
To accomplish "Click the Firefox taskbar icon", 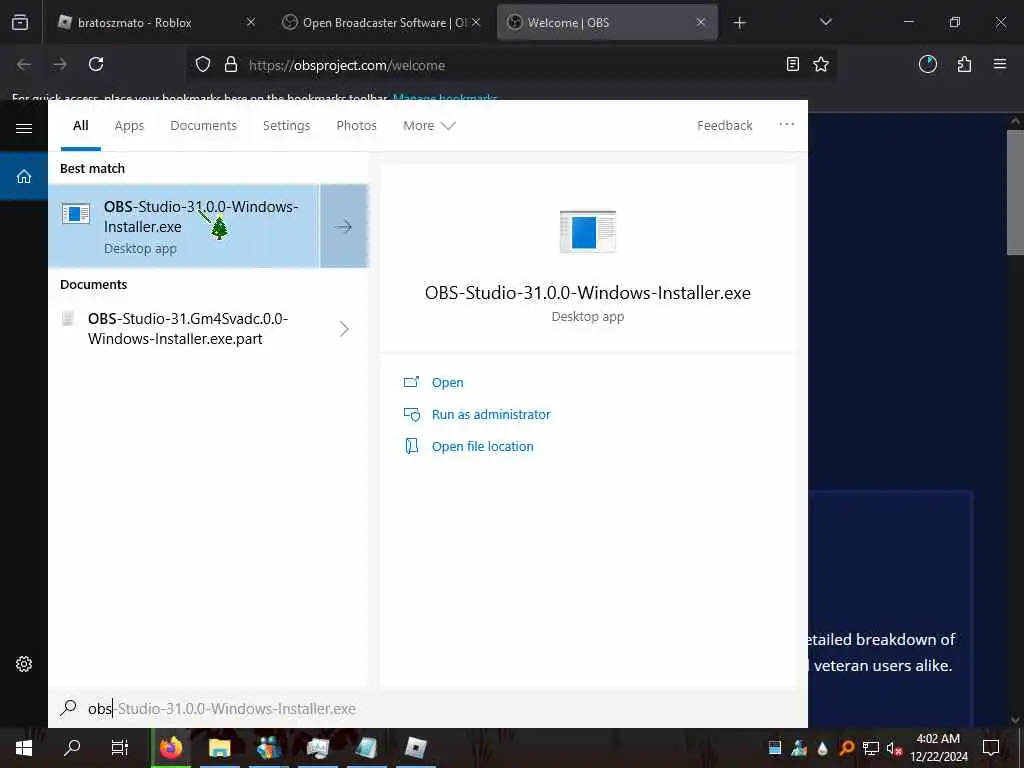I will coord(171,748).
